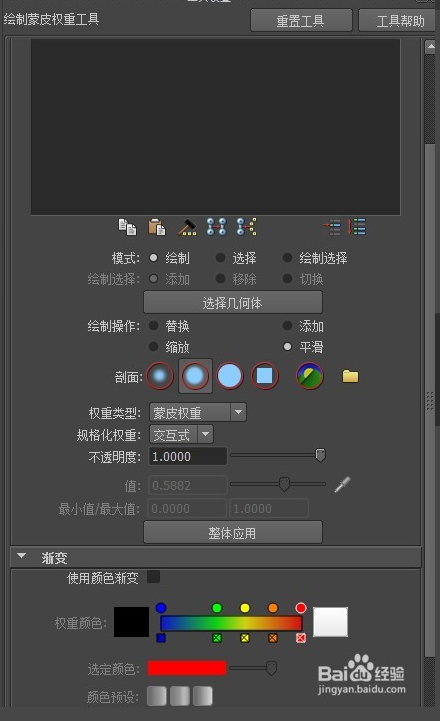440x721 pixels.
Task: Select the dimmed 添加 radio option
Action: pos(154,279)
